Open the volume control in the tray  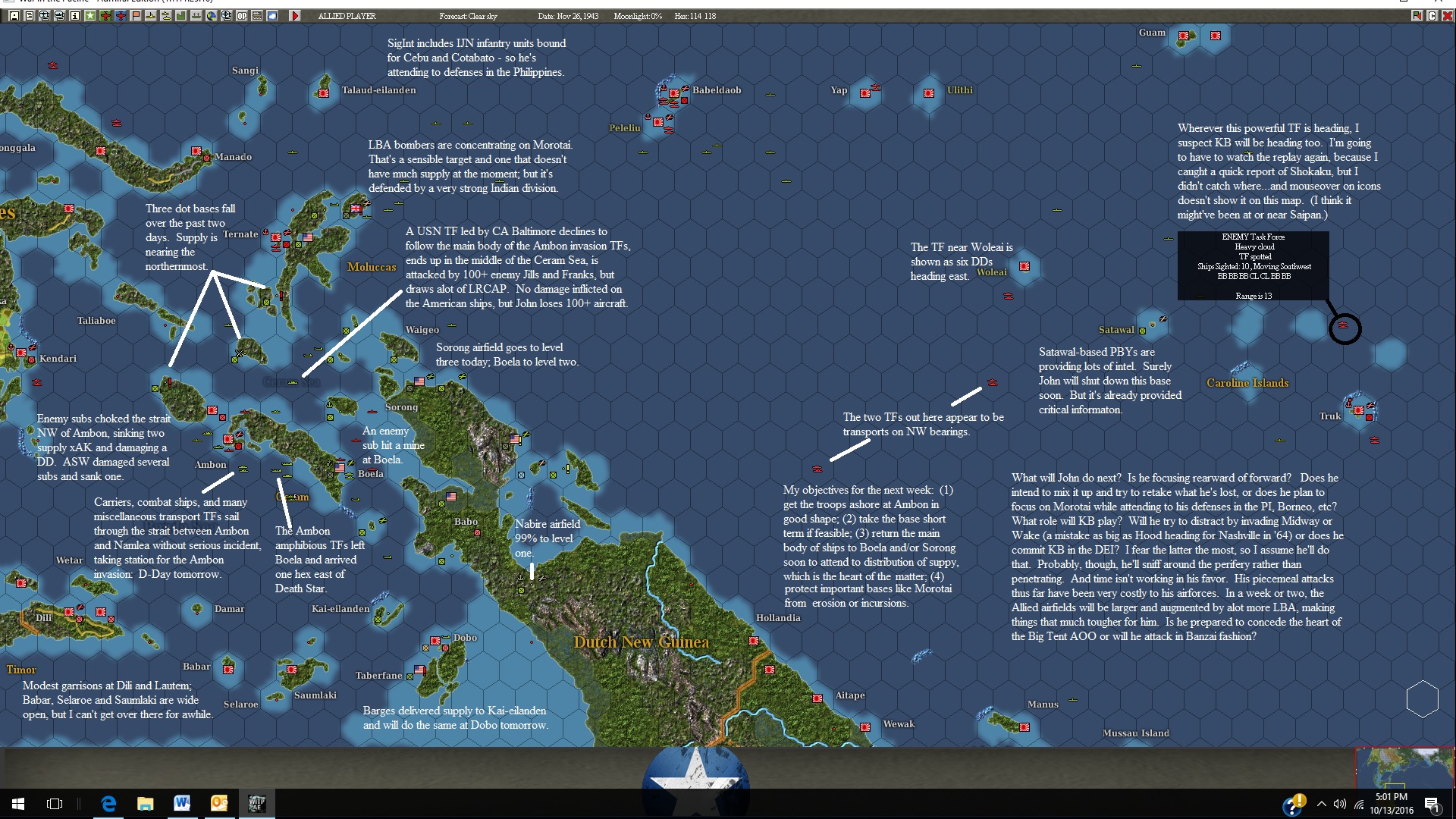1340,804
